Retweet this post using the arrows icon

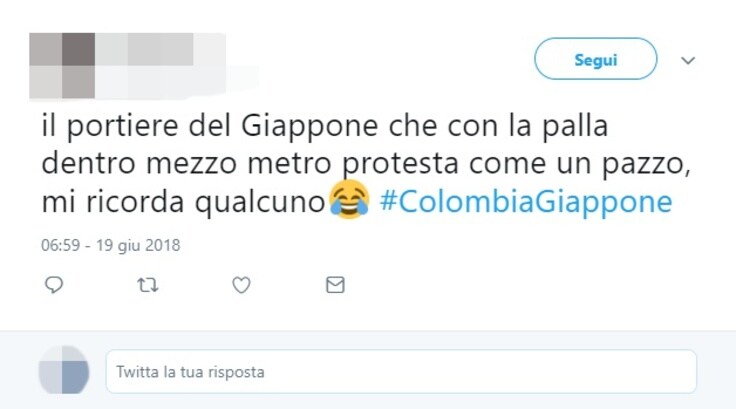coord(147,285)
